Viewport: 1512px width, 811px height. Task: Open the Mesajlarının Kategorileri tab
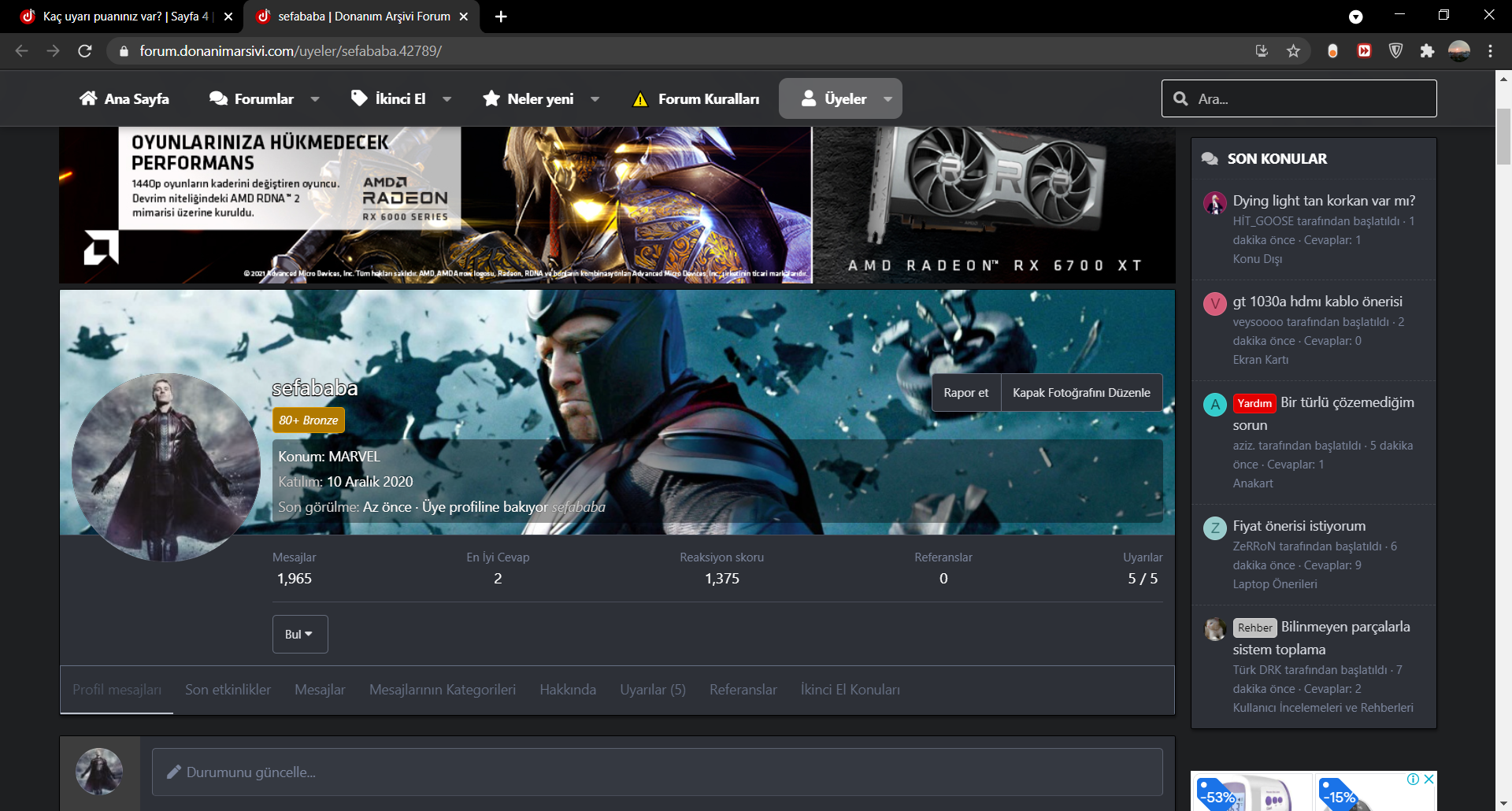click(x=443, y=690)
